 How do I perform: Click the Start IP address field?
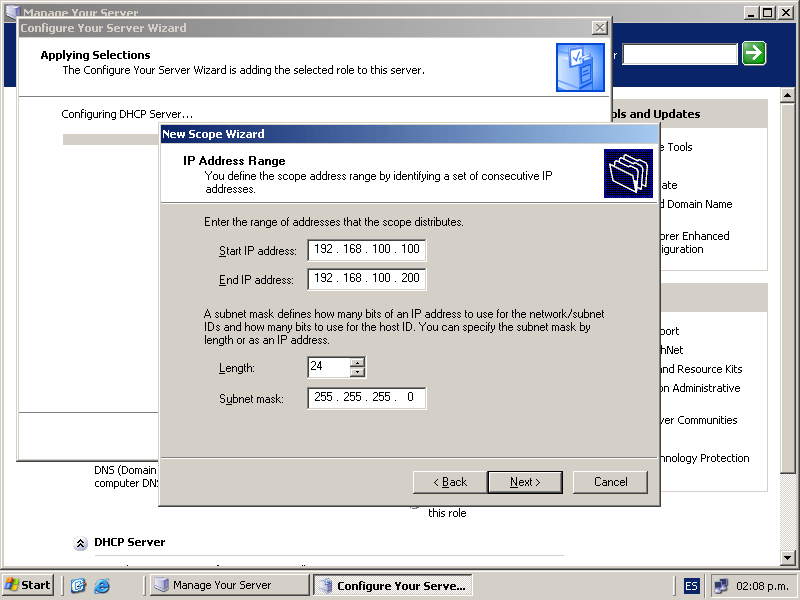366,249
